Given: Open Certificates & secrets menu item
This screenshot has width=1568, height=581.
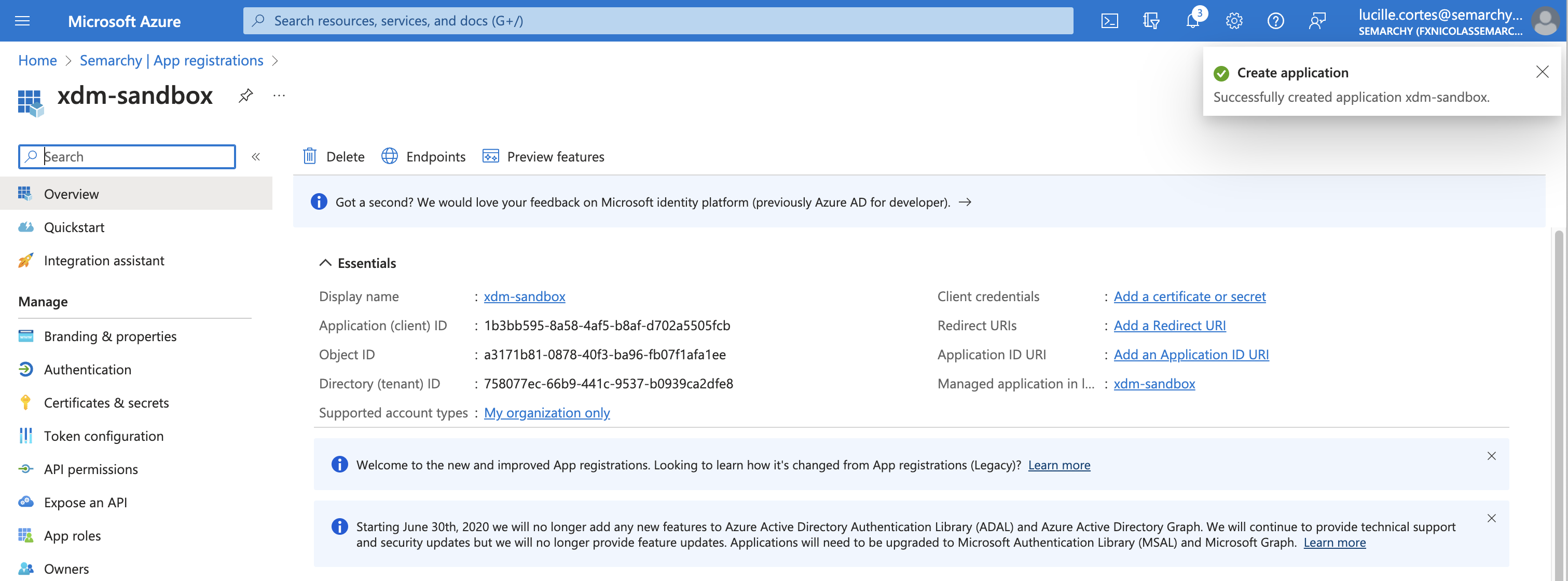Looking at the screenshot, I should 106,402.
